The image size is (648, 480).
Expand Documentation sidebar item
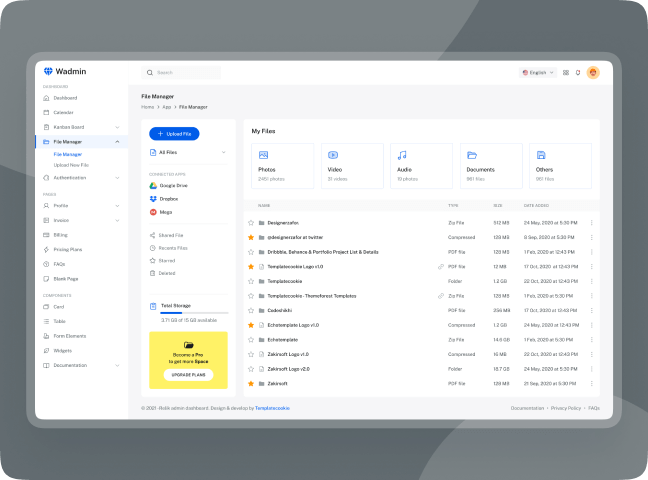click(x=117, y=365)
